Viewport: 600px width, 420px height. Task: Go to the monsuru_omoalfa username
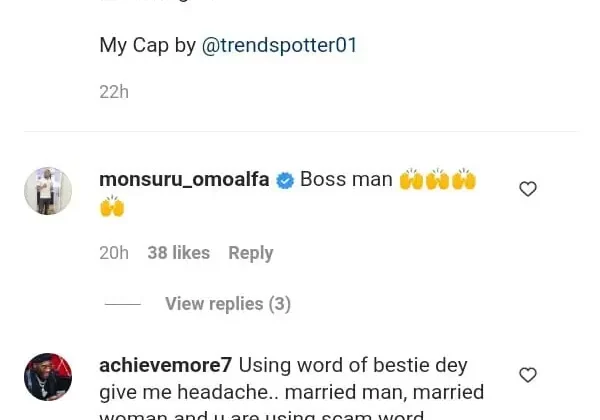184,180
